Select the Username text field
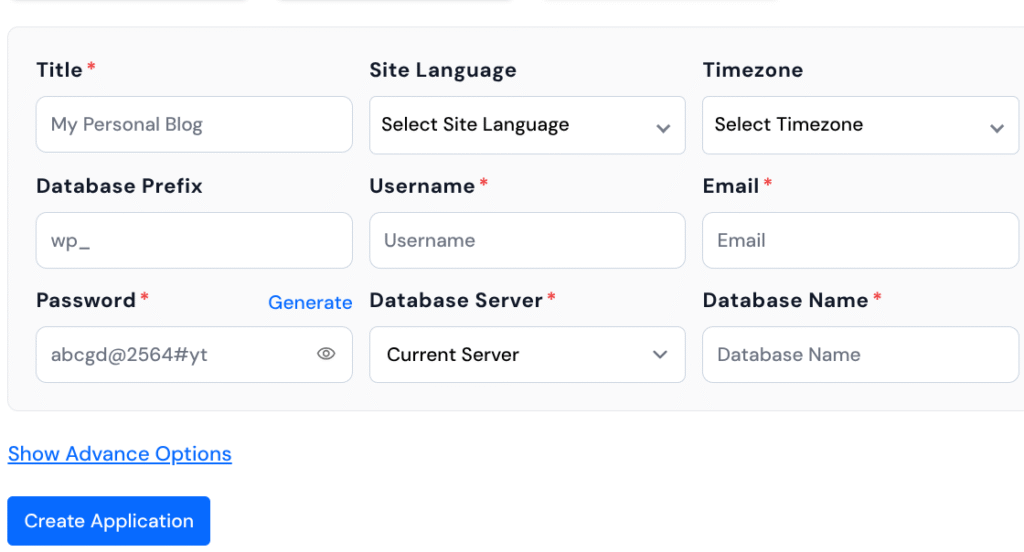Screen dimensions: 1024x552 [x=527, y=241]
